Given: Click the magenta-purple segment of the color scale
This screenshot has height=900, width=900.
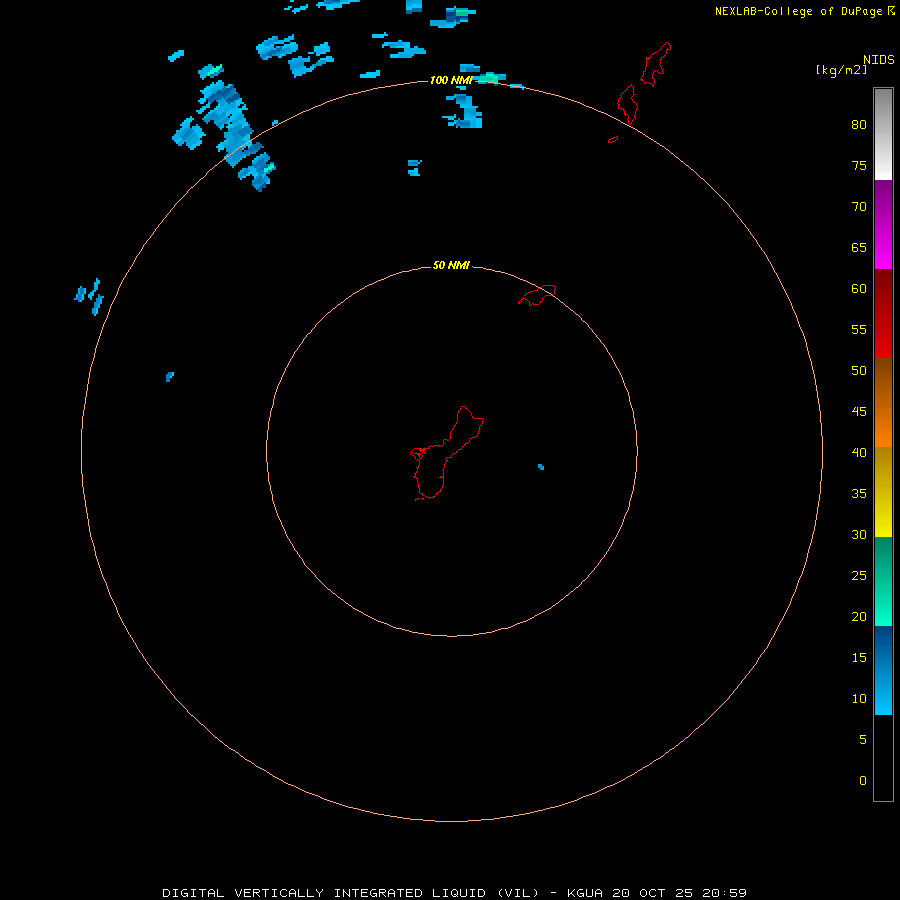Looking at the screenshot, I should click(x=883, y=224).
